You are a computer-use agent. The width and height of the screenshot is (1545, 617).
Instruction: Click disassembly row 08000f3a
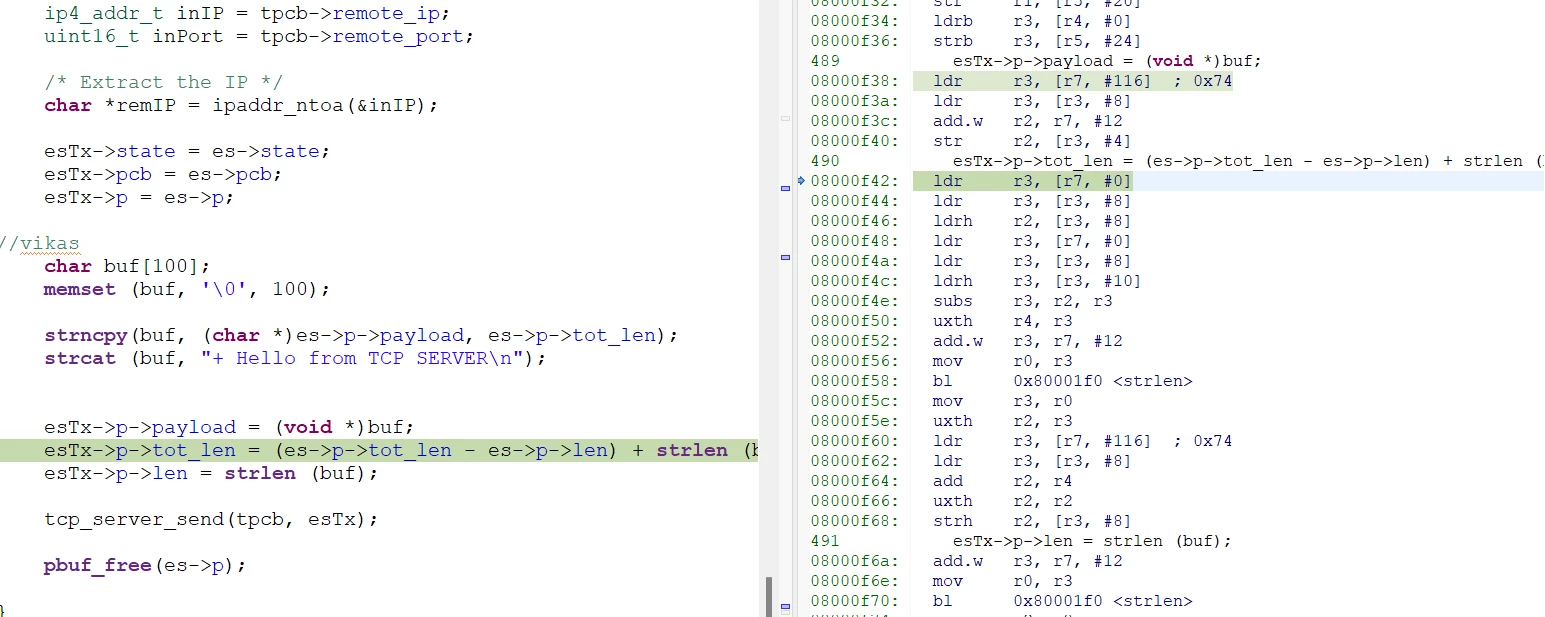(970, 101)
